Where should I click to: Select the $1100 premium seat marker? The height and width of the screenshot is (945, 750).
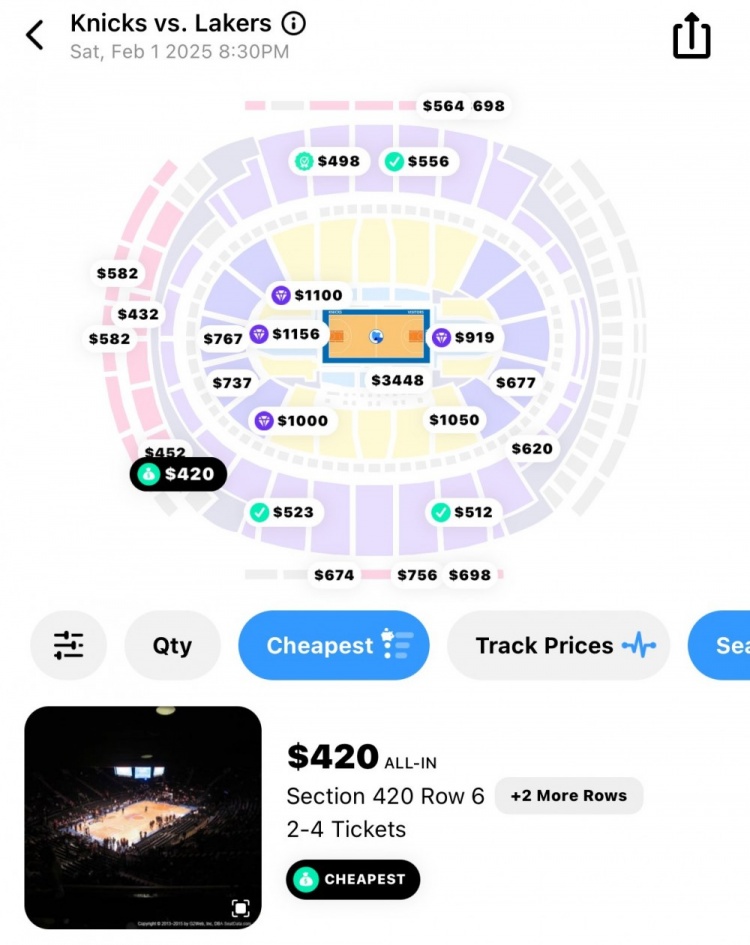tap(308, 295)
